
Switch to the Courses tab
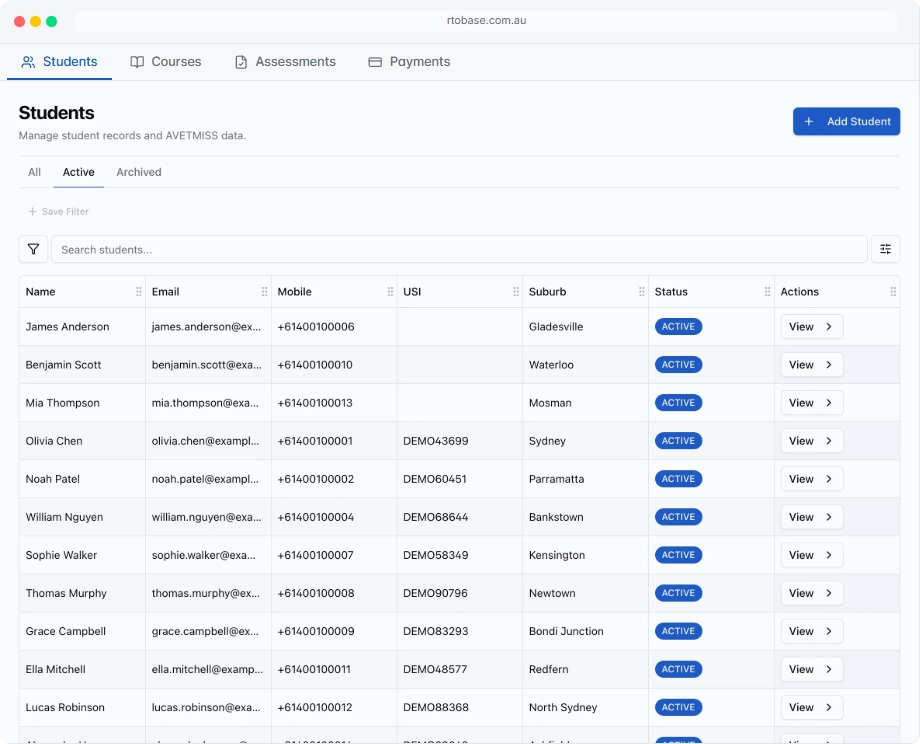click(x=165, y=62)
